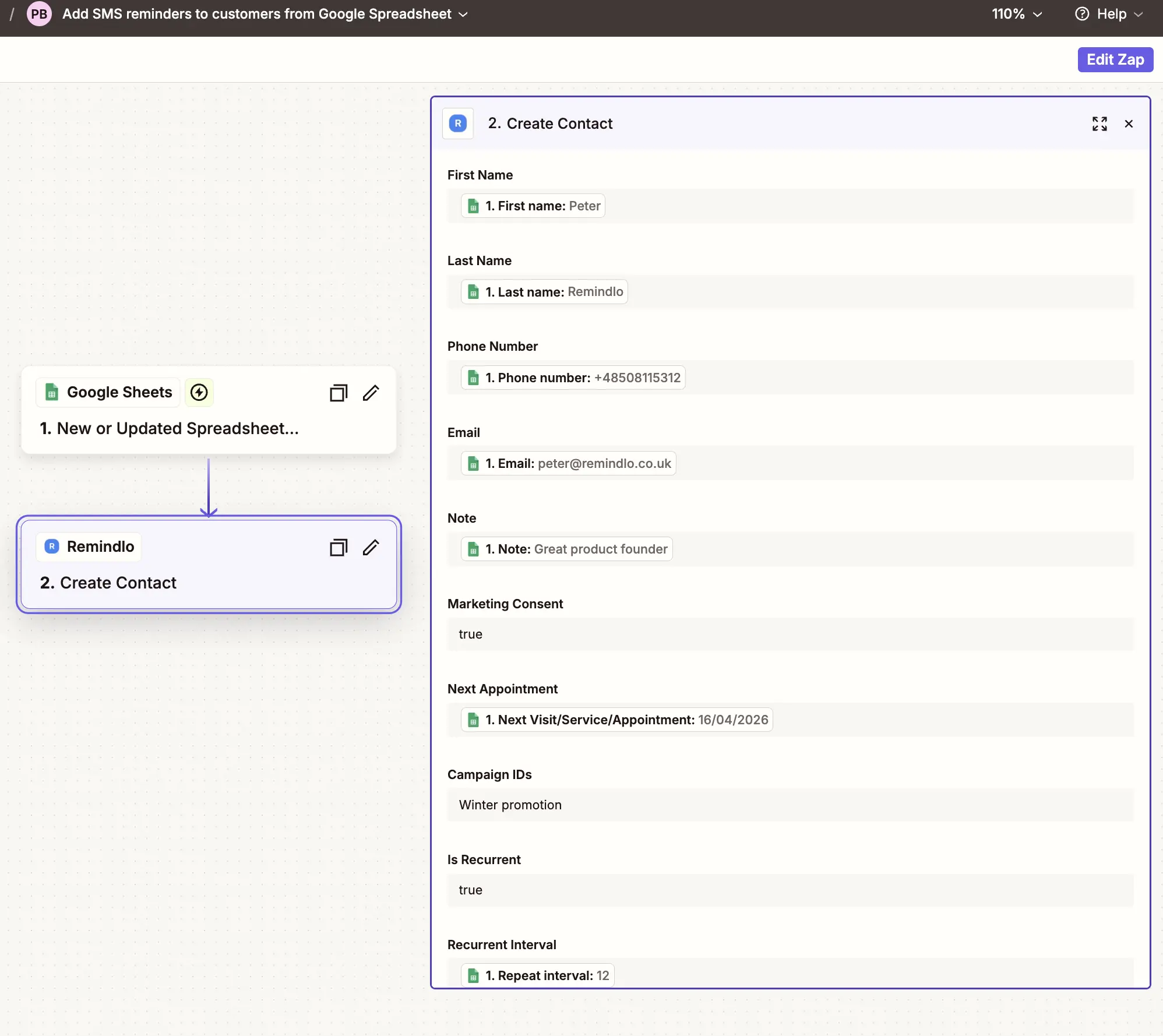This screenshot has height=1036, width=1163.
Task: Click the PB avatar icon
Action: click(39, 14)
